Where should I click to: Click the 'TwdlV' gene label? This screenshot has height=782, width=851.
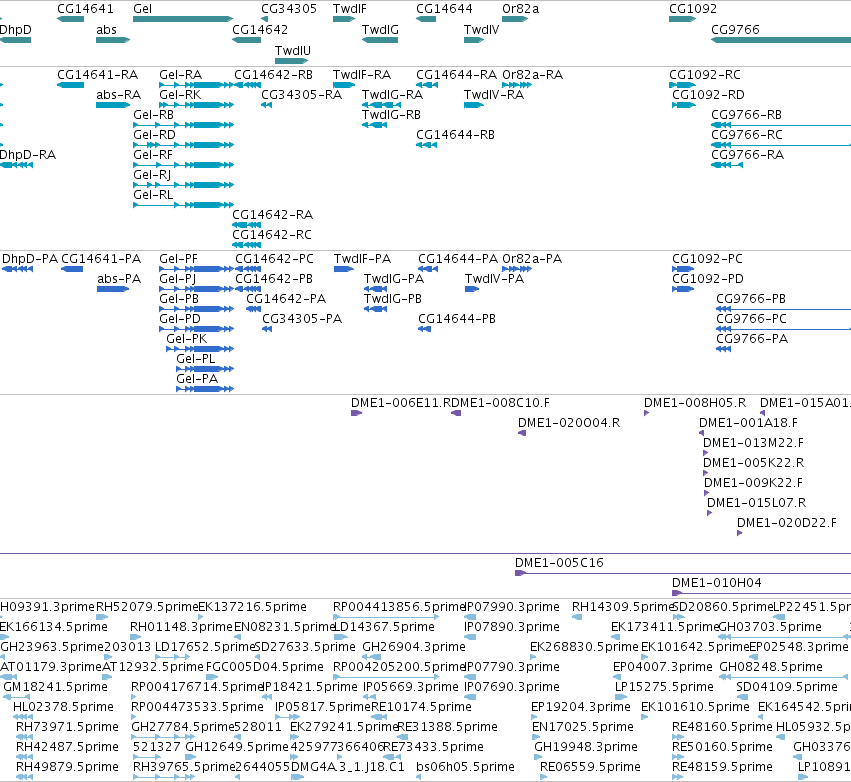(481, 30)
